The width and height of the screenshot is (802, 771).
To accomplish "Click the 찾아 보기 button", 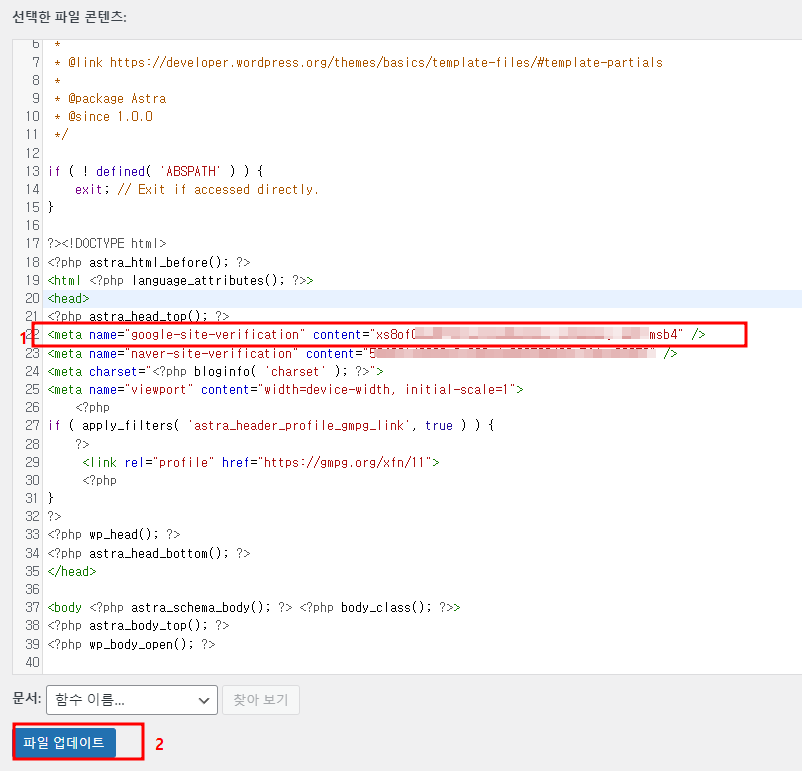I will [x=261, y=699].
